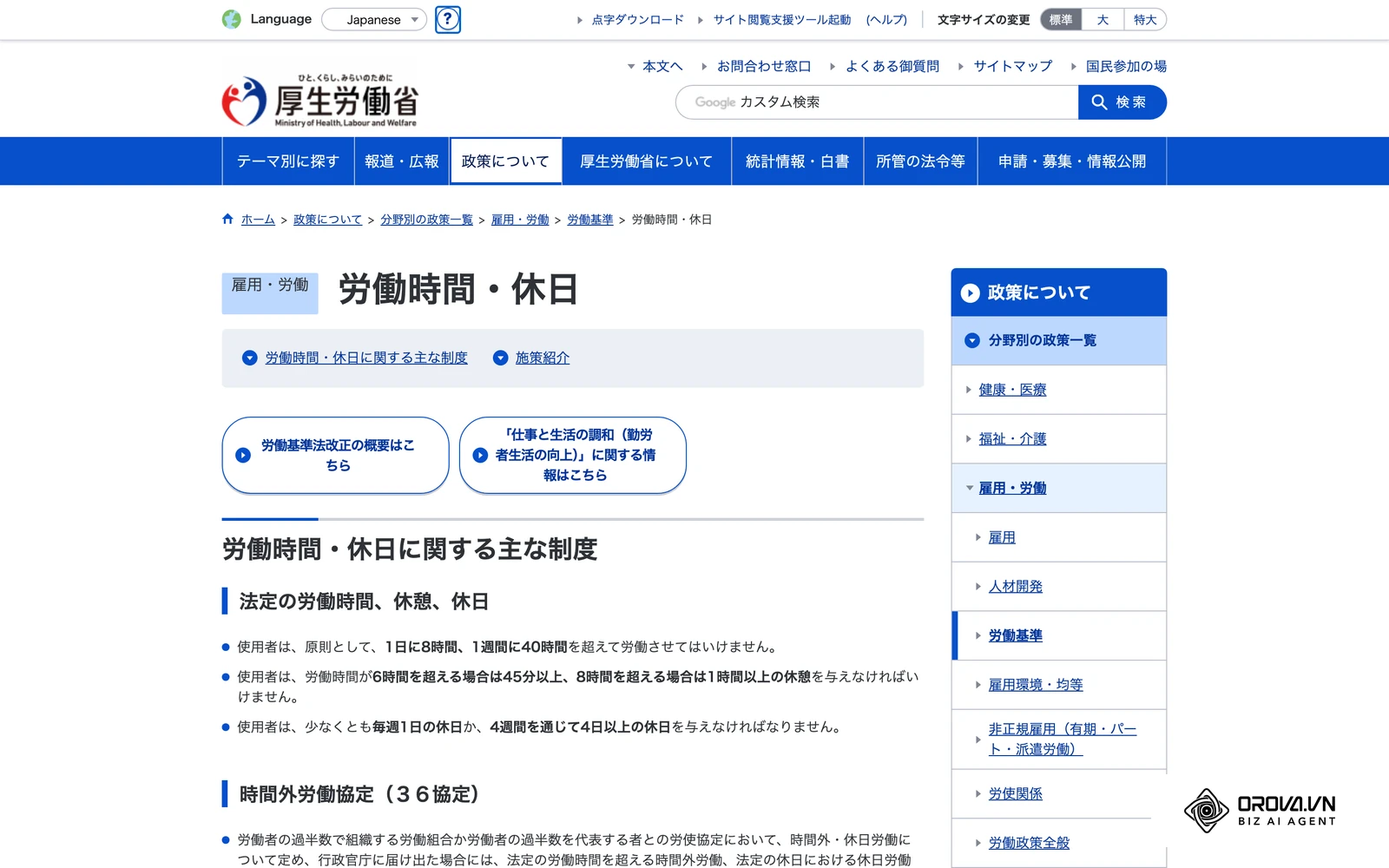This screenshot has height=868, width=1389.
Task: Click the globe Language icon
Action: pyautogui.click(x=232, y=19)
